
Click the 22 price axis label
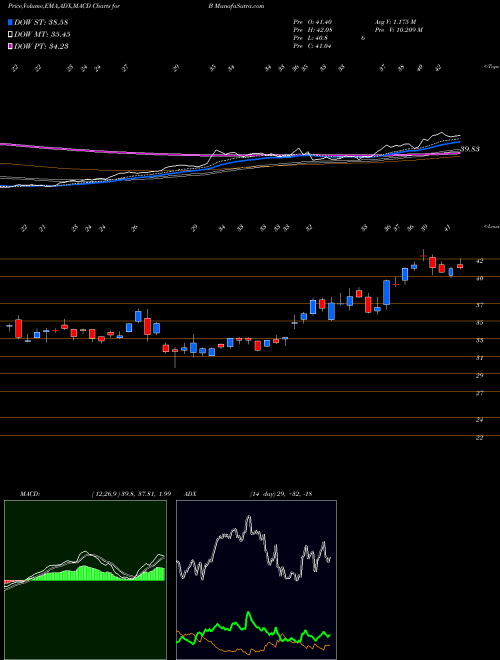click(479, 438)
